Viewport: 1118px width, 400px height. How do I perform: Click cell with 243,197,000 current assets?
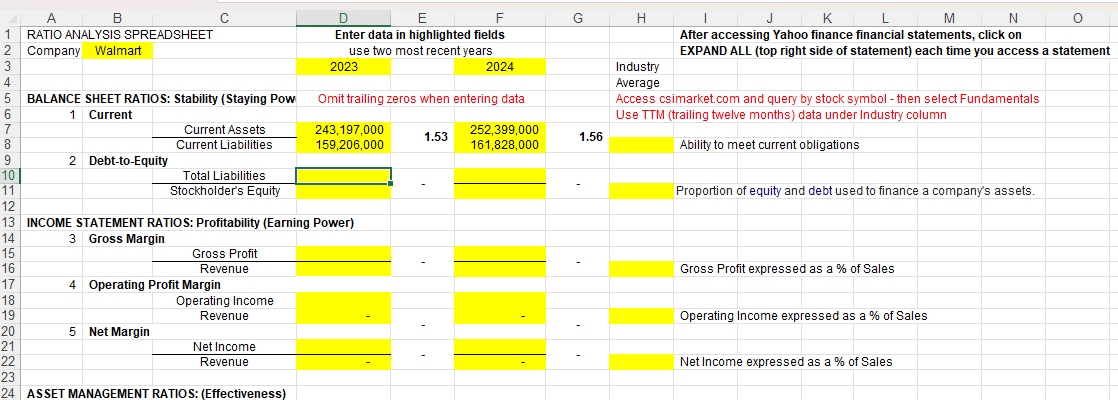(x=344, y=129)
